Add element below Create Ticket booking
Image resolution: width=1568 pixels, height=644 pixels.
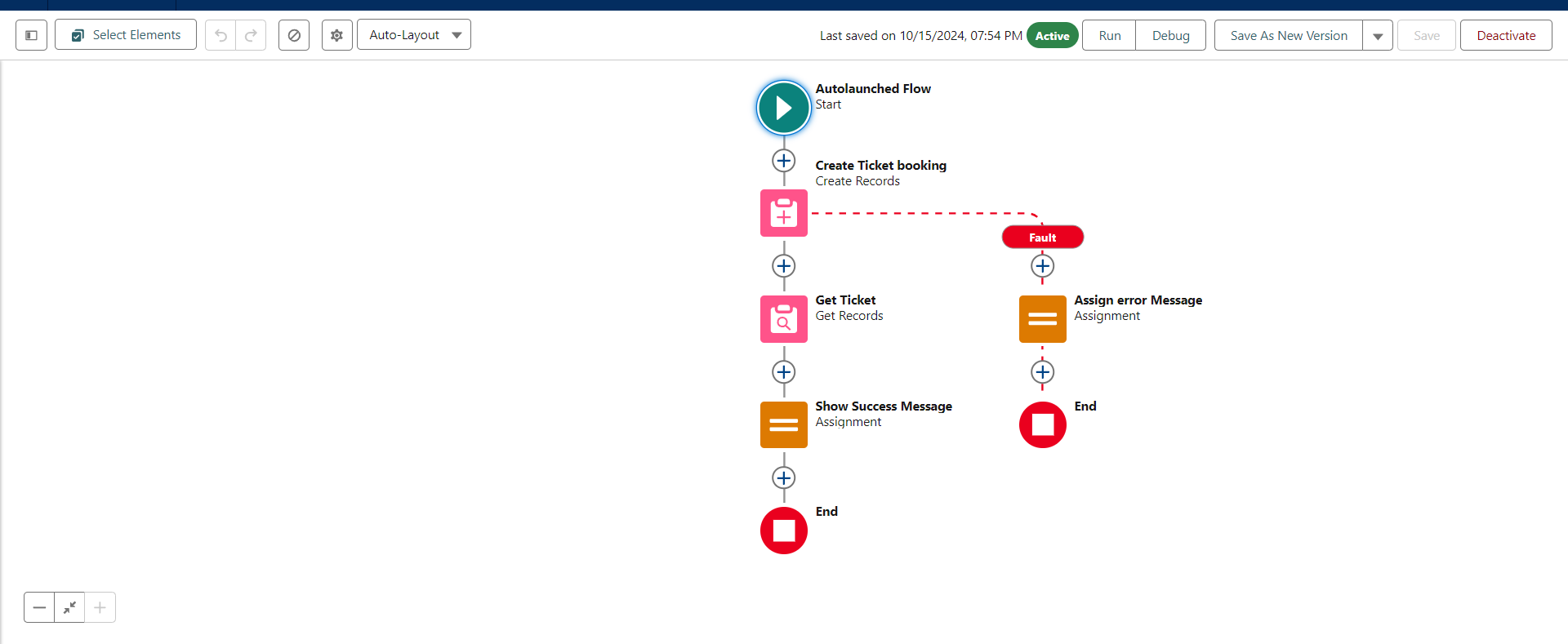click(784, 266)
